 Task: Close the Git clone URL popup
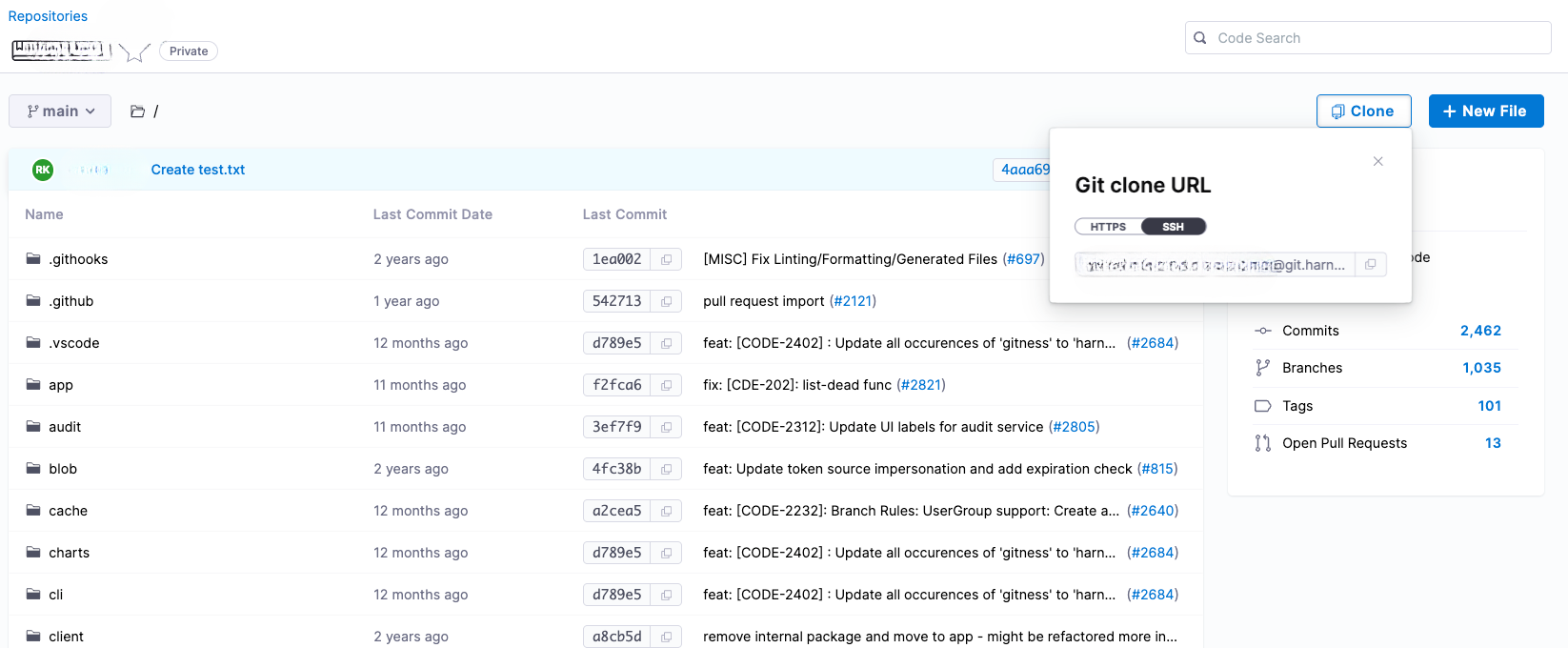[x=1377, y=161]
